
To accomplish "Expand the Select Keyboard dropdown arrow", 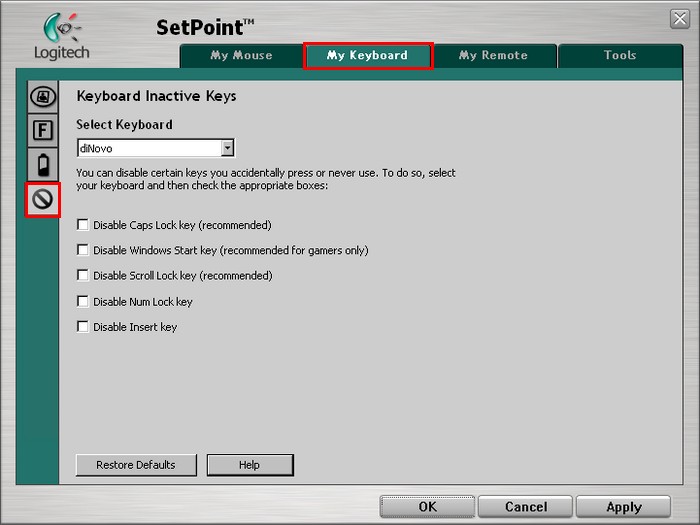I will click(x=227, y=148).
